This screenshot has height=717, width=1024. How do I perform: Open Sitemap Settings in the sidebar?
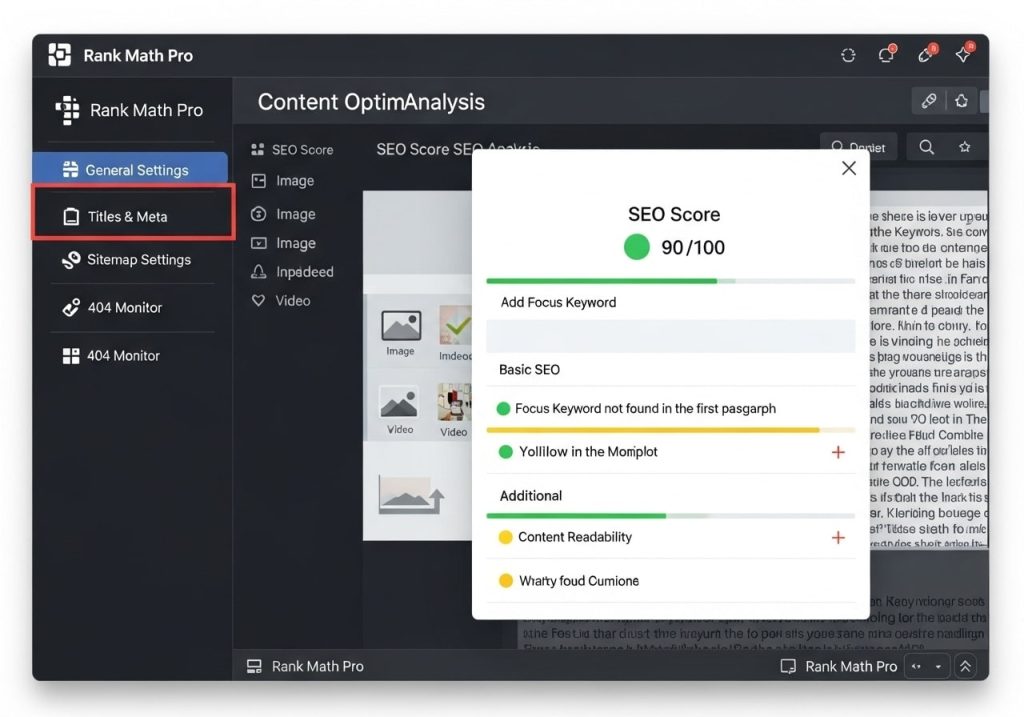pyautogui.click(x=133, y=260)
